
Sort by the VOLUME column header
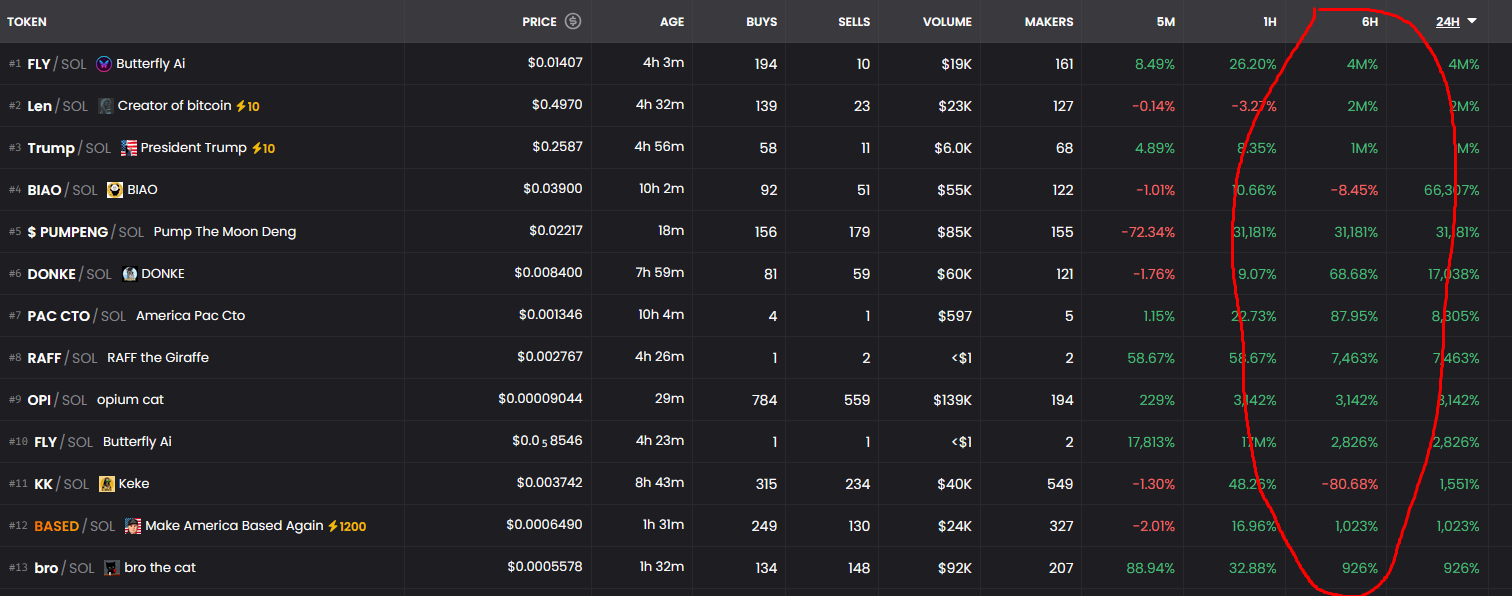947,22
